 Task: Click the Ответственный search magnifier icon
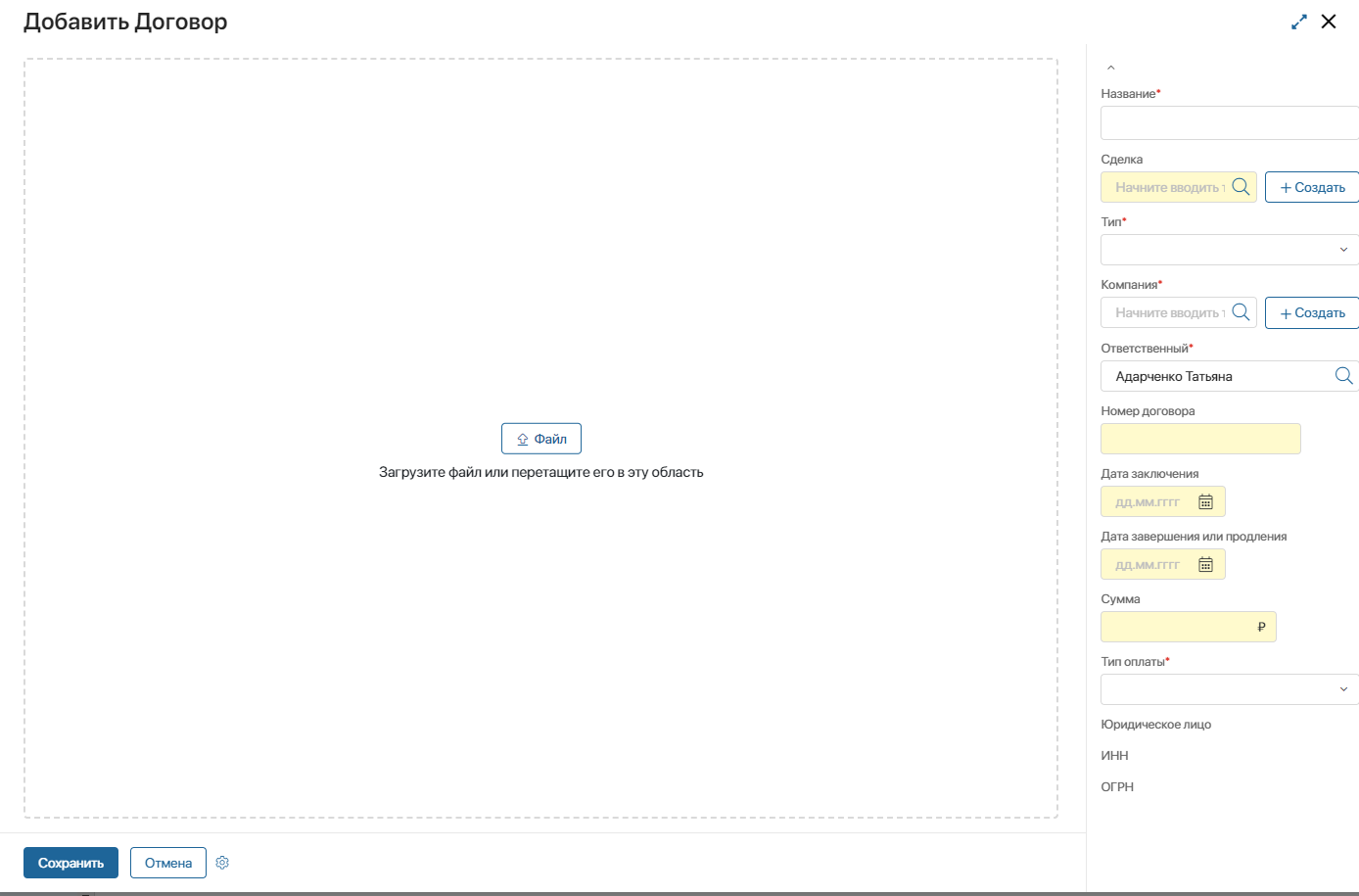coord(1344,375)
